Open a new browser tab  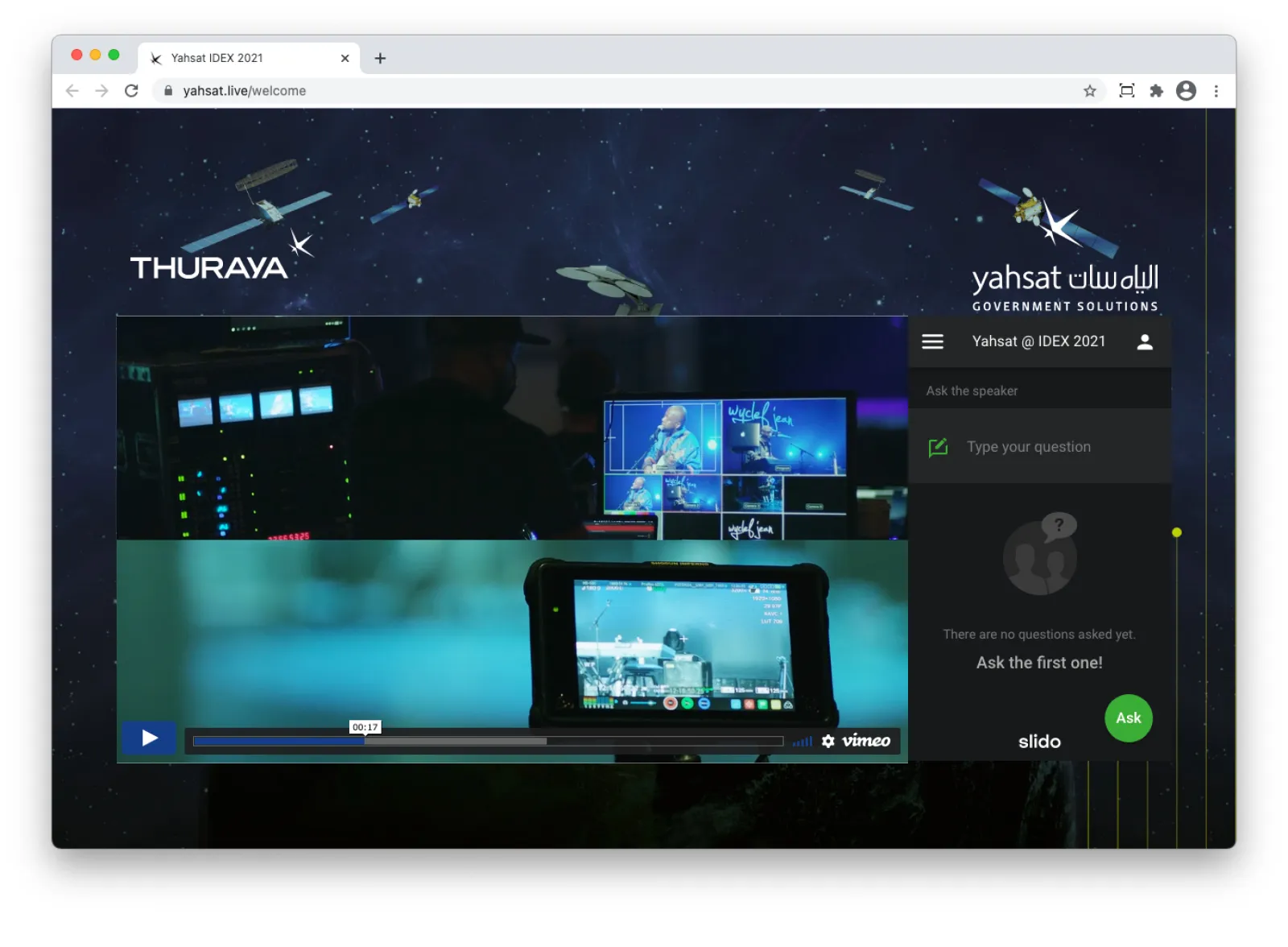coord(380,58)
